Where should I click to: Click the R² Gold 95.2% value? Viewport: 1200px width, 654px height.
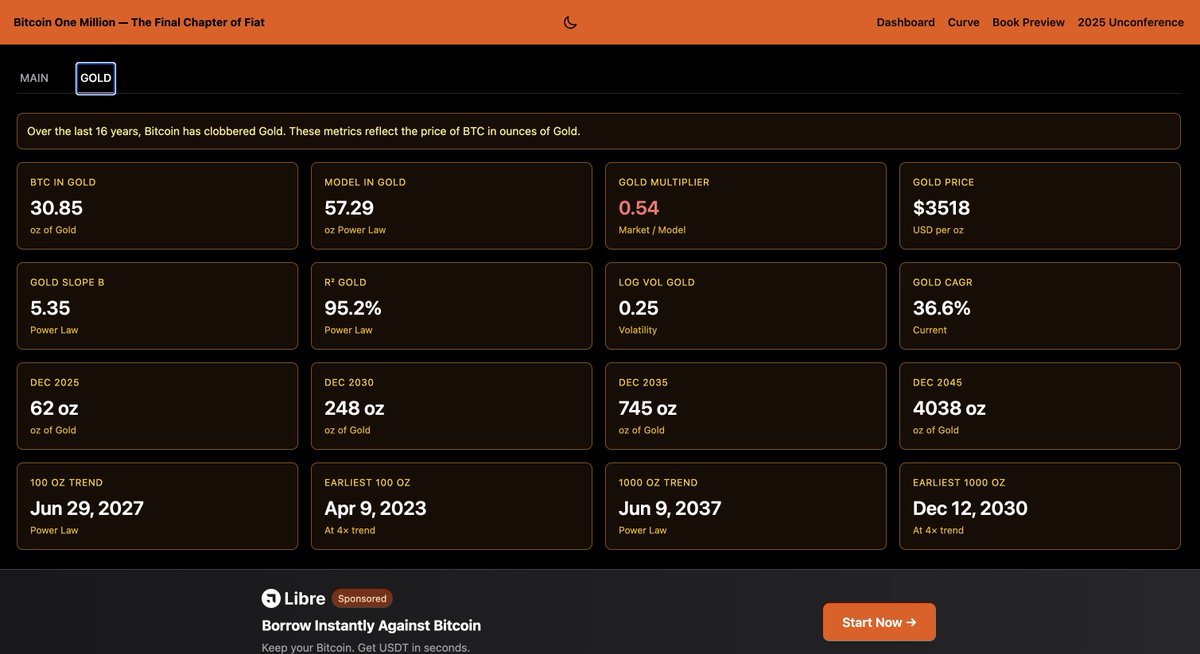coord(353,308)
